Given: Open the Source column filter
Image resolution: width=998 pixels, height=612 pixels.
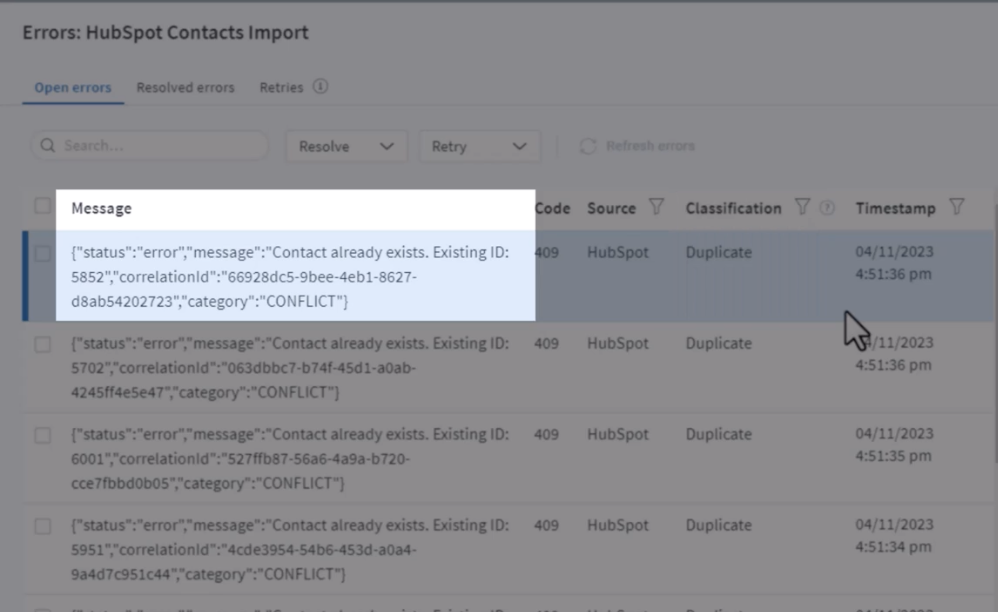Looking at the screenshot, I should pyautogui.click(x=655, y=208).
